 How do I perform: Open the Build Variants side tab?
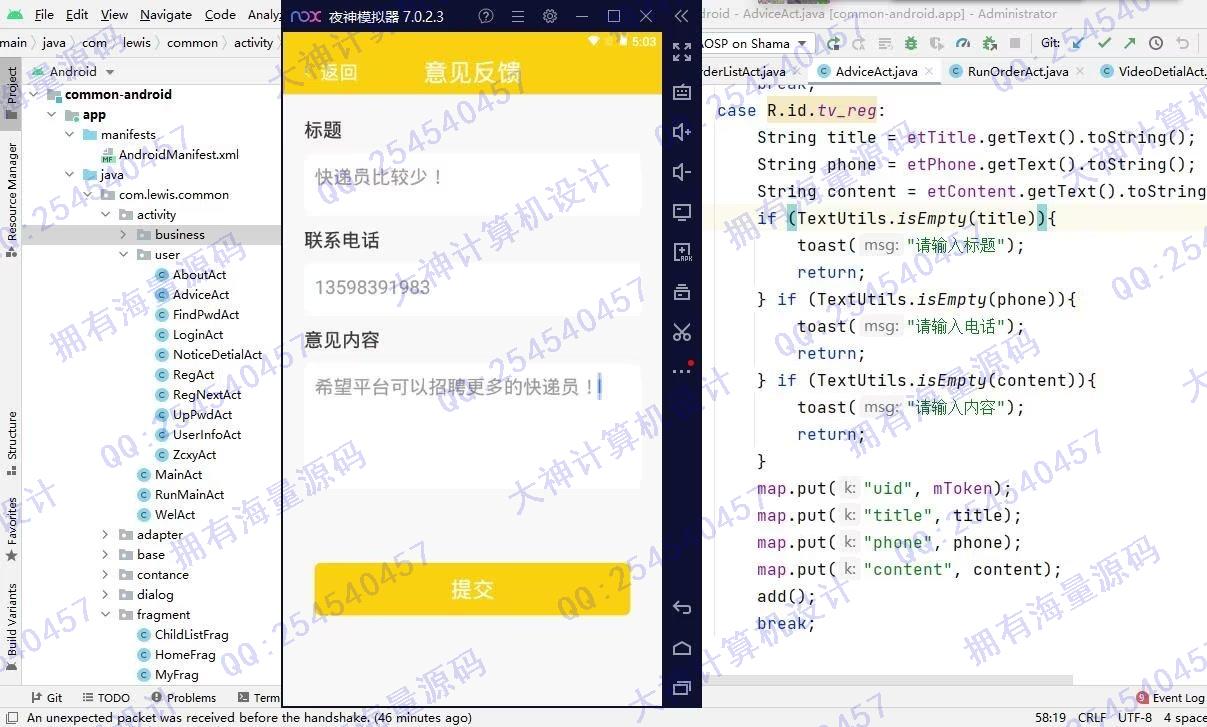(12, 626)
